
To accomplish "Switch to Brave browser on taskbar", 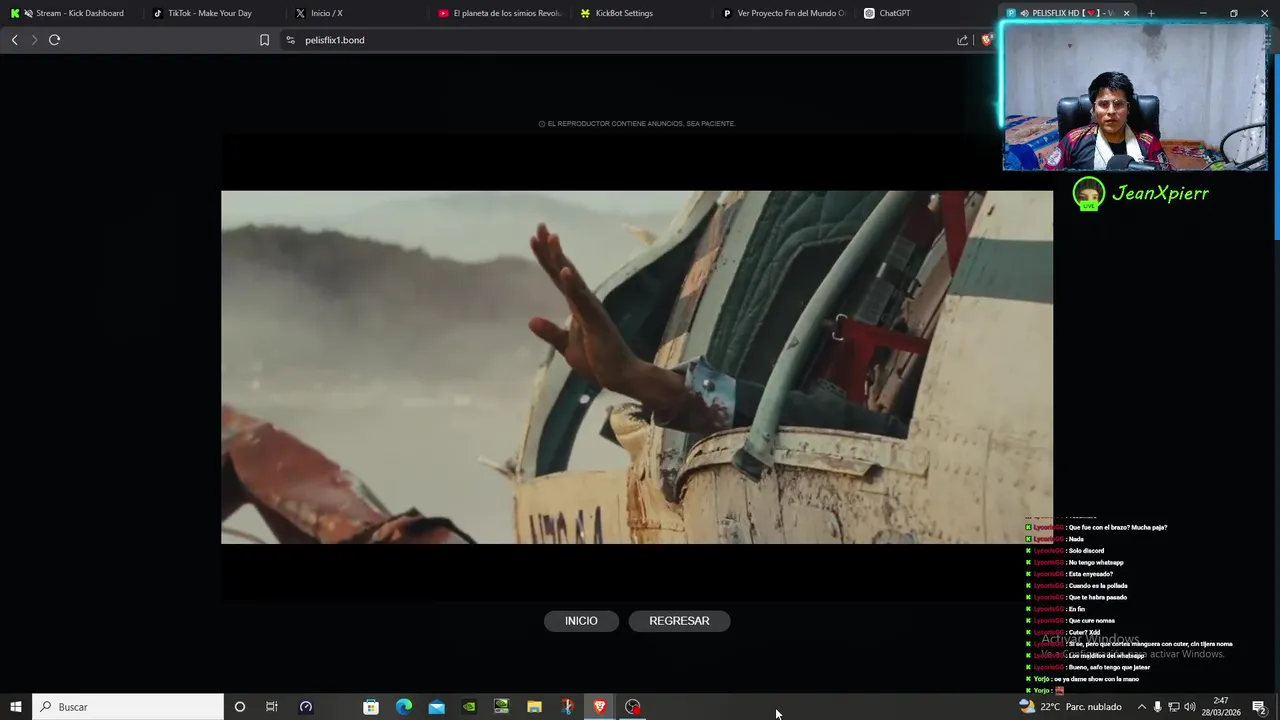I will 600,707.
